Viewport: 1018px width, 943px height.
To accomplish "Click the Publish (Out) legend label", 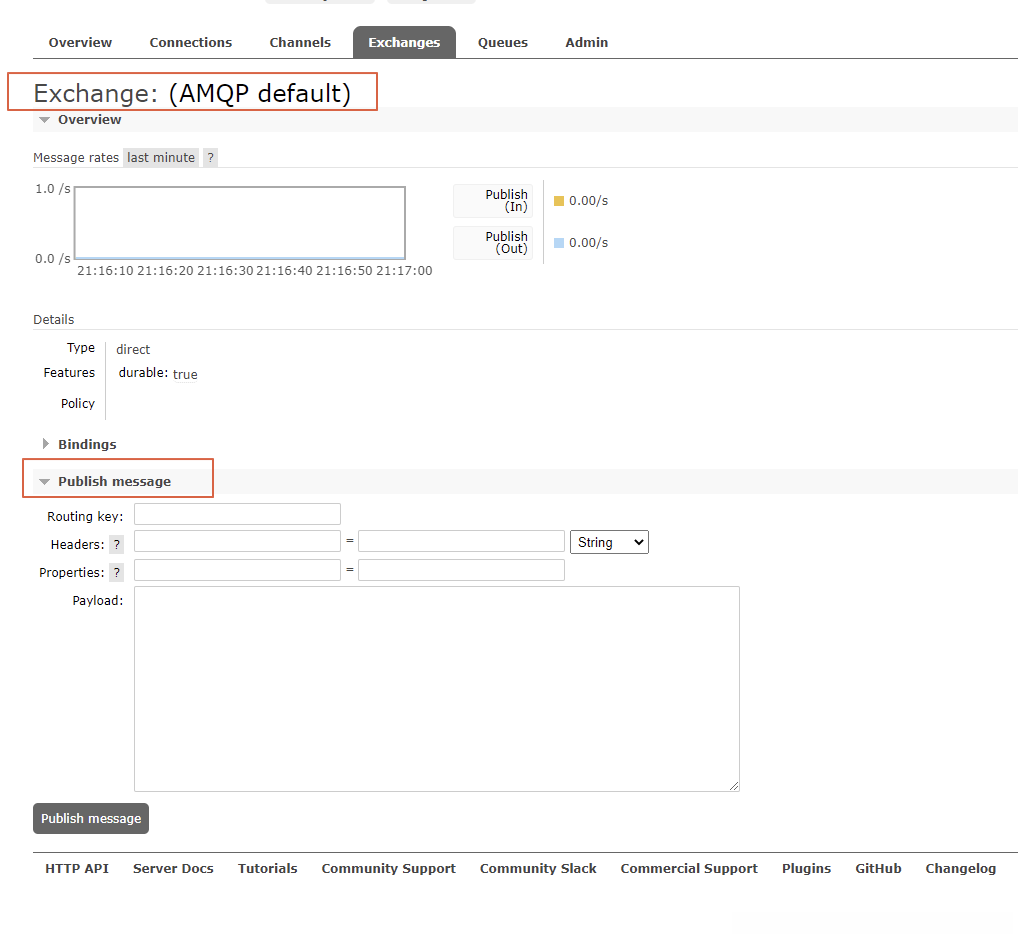I will 493,243.
